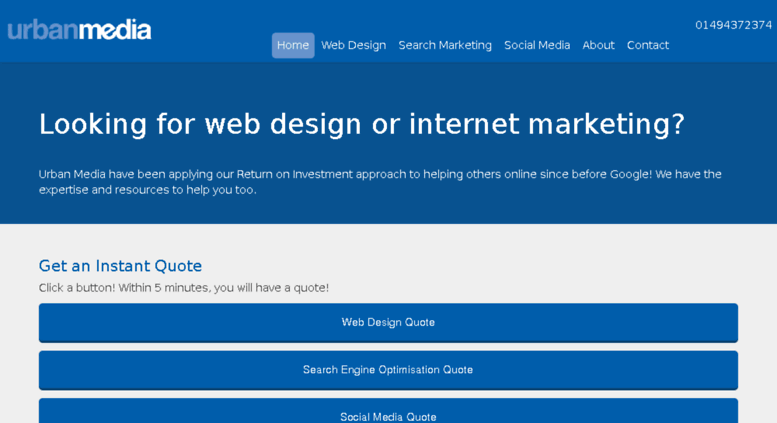This screenshot has width=777, height=423.
Task: Go to Search Marketing page
Action: [x=445, y=45]
